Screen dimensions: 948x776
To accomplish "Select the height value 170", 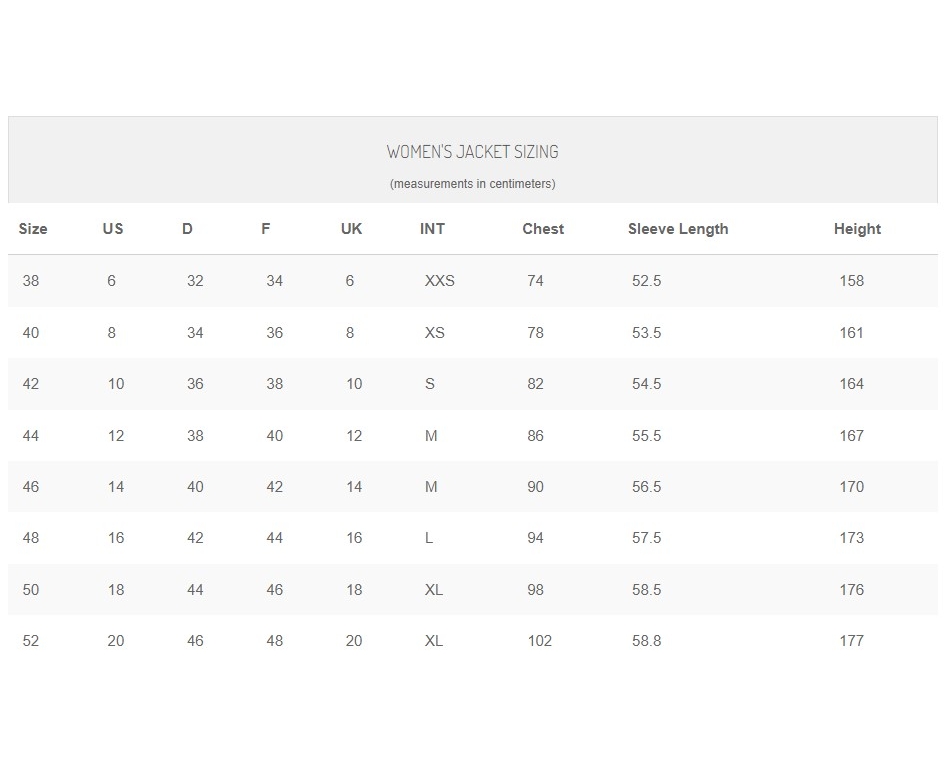I will (851, 487).
